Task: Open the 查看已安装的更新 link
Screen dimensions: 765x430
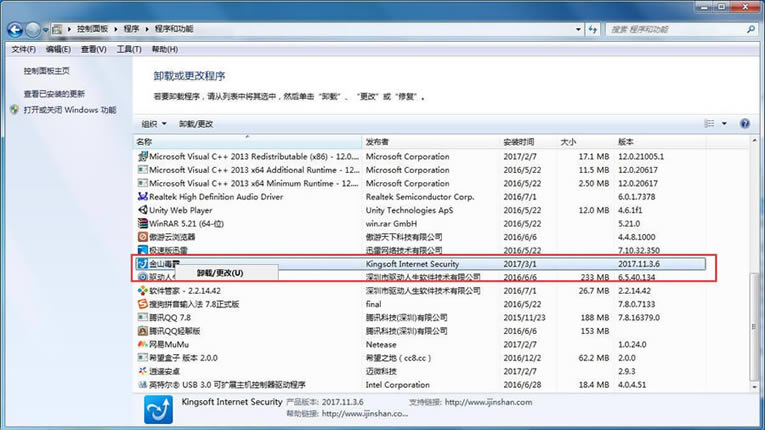Action: coord(62,94)
